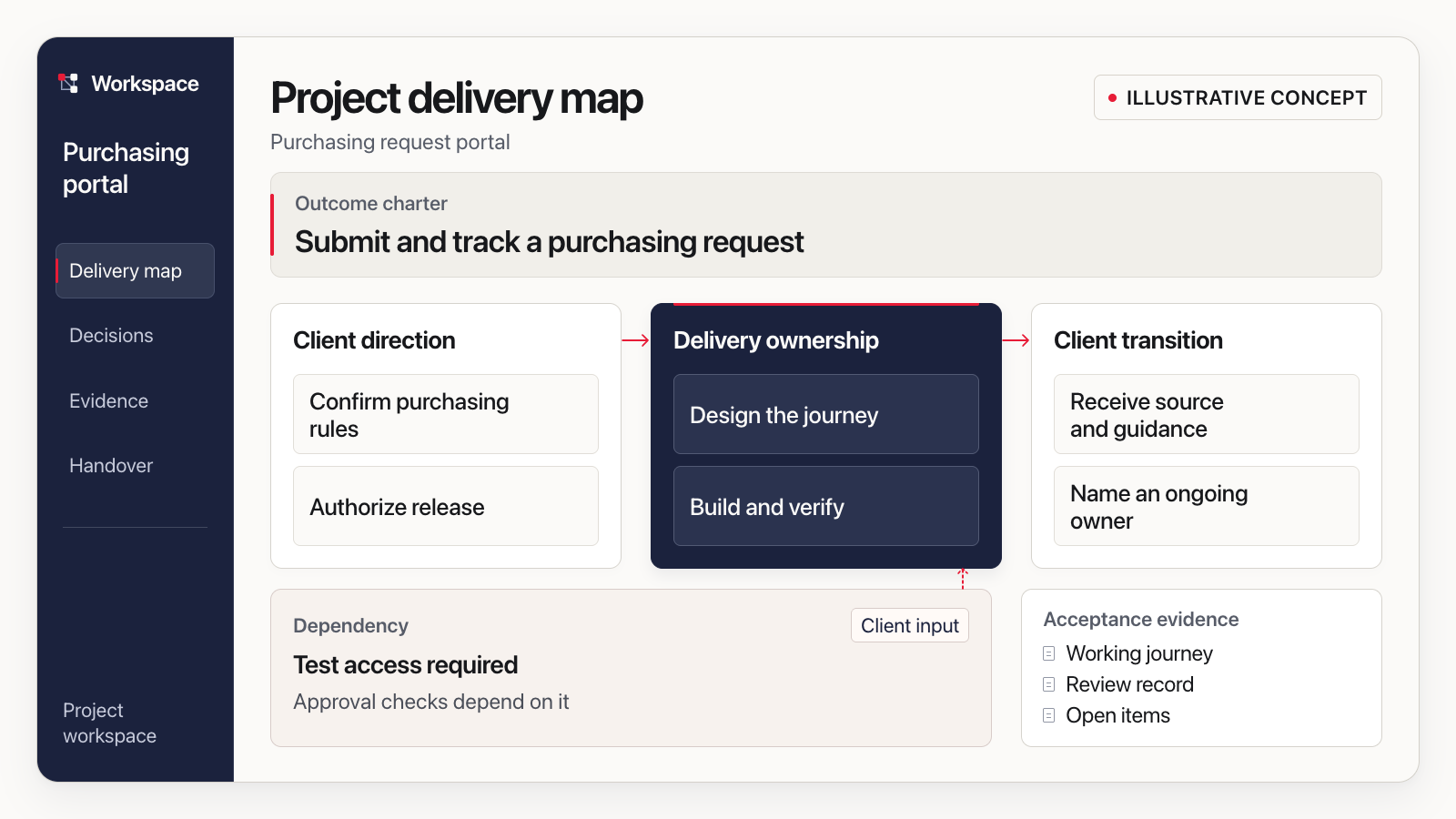This screenshot has width=1456, height=819.
Task: Select Handover in the sidebar
Action: coord(111,465)
